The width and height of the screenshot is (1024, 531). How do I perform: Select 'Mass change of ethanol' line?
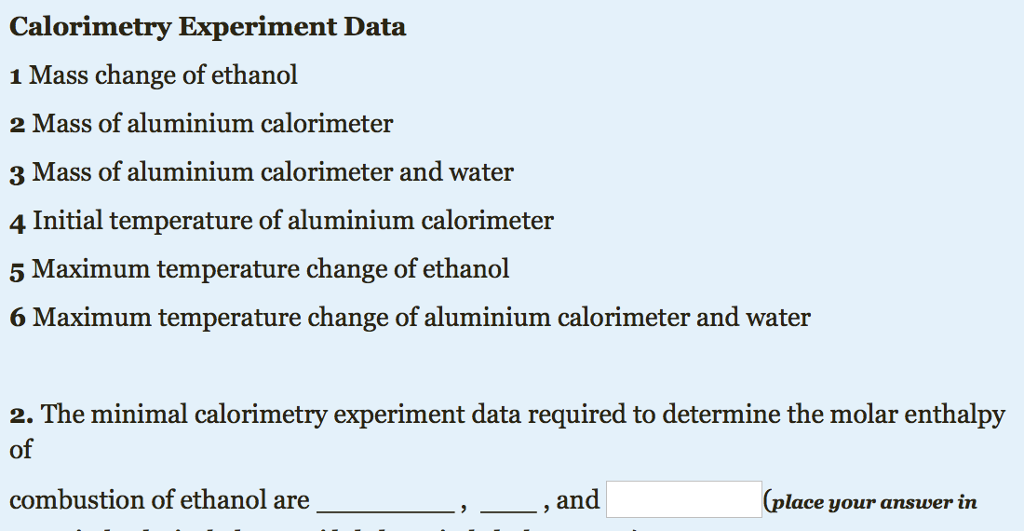(164, 75)
